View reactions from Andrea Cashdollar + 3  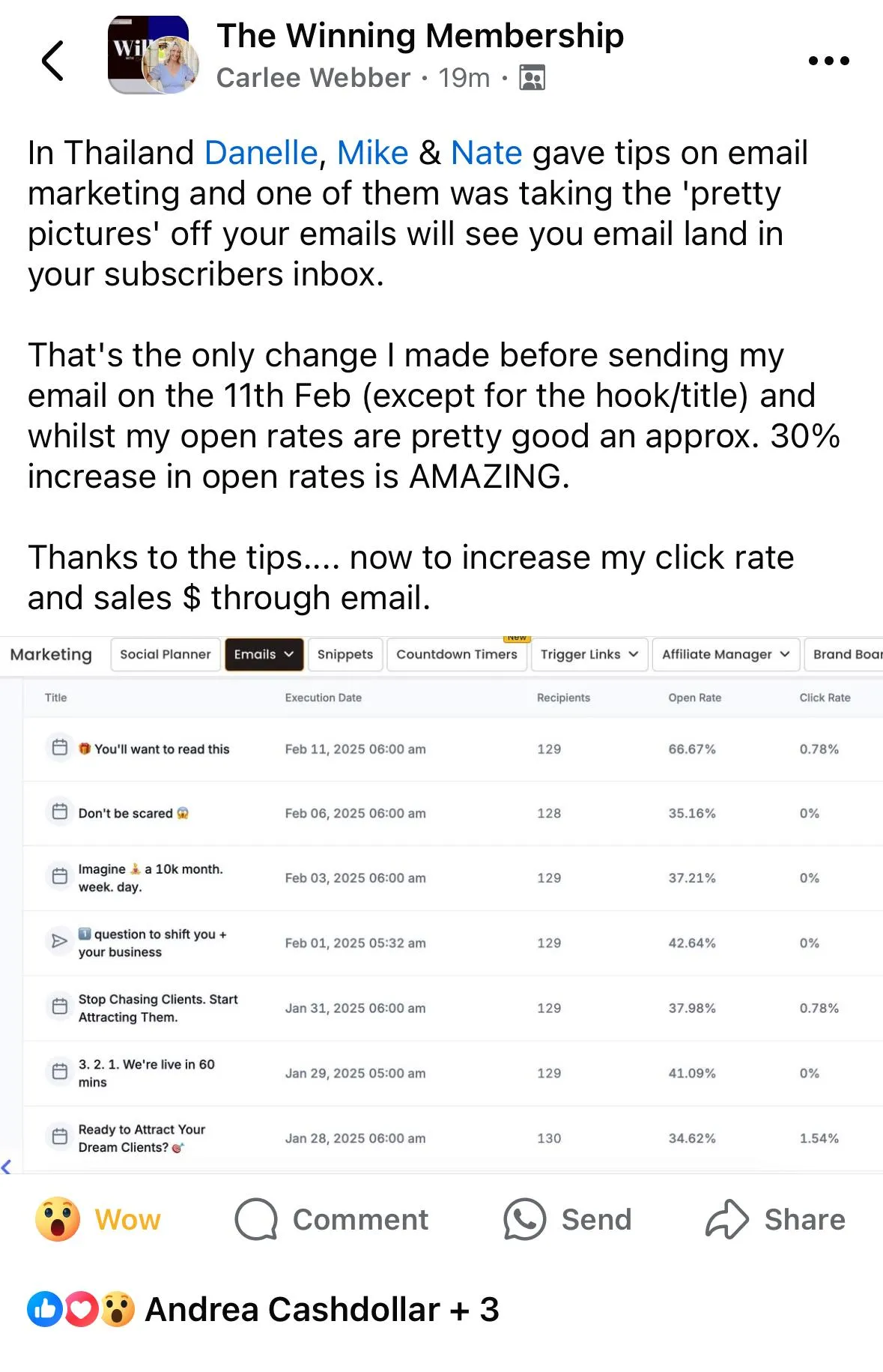(263, 1310)
